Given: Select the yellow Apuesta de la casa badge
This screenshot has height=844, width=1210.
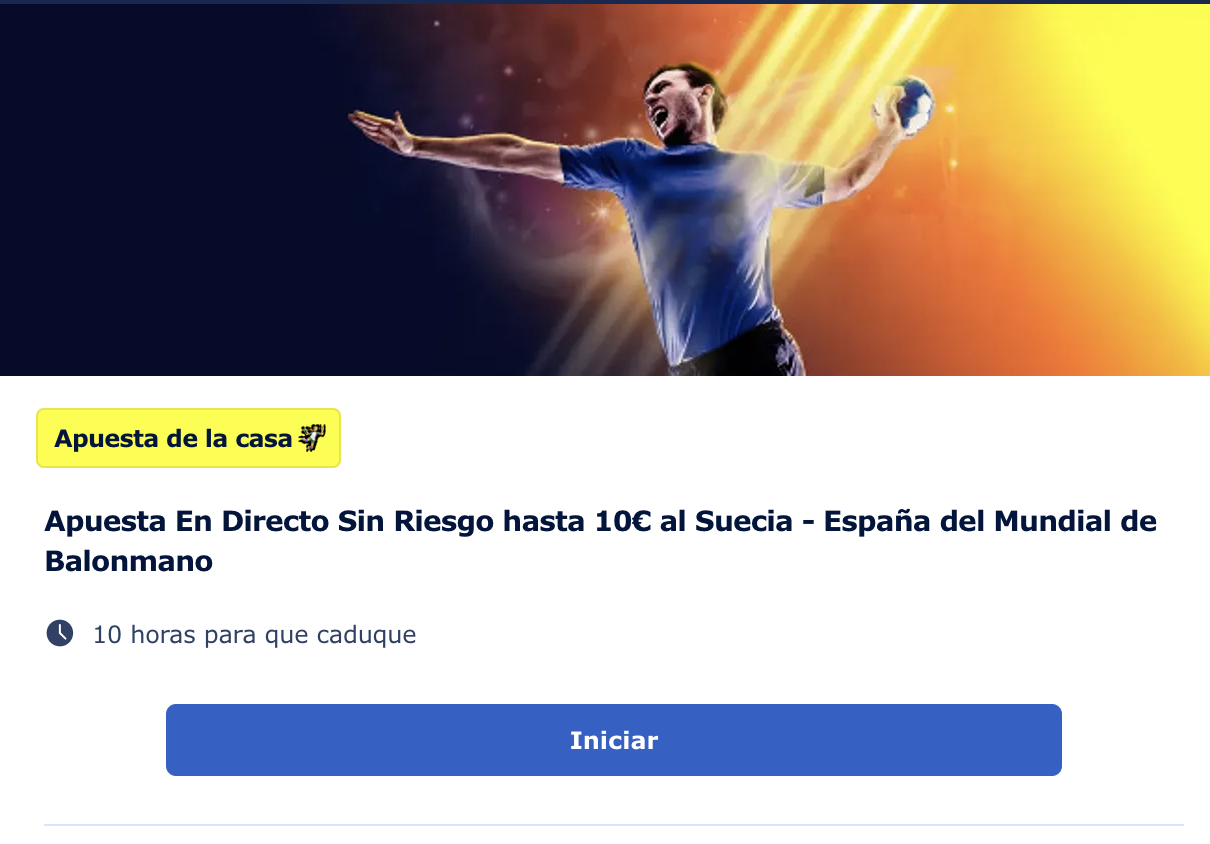Looking at the screenshot, I should [x=189, y=438].
